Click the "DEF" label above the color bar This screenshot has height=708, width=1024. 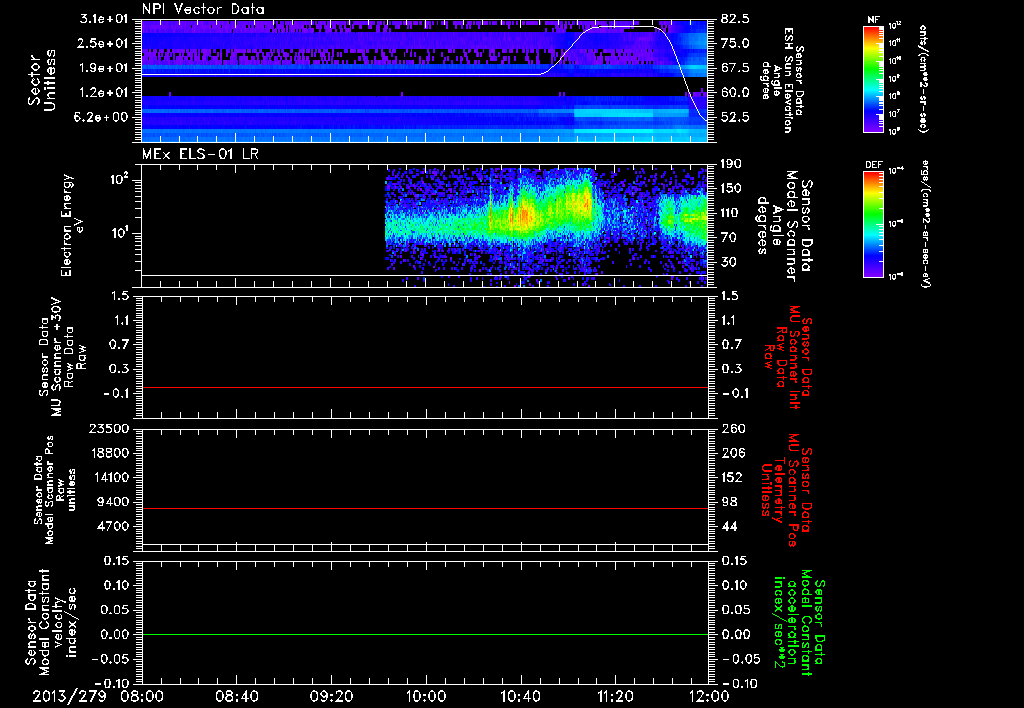[874, 165]
